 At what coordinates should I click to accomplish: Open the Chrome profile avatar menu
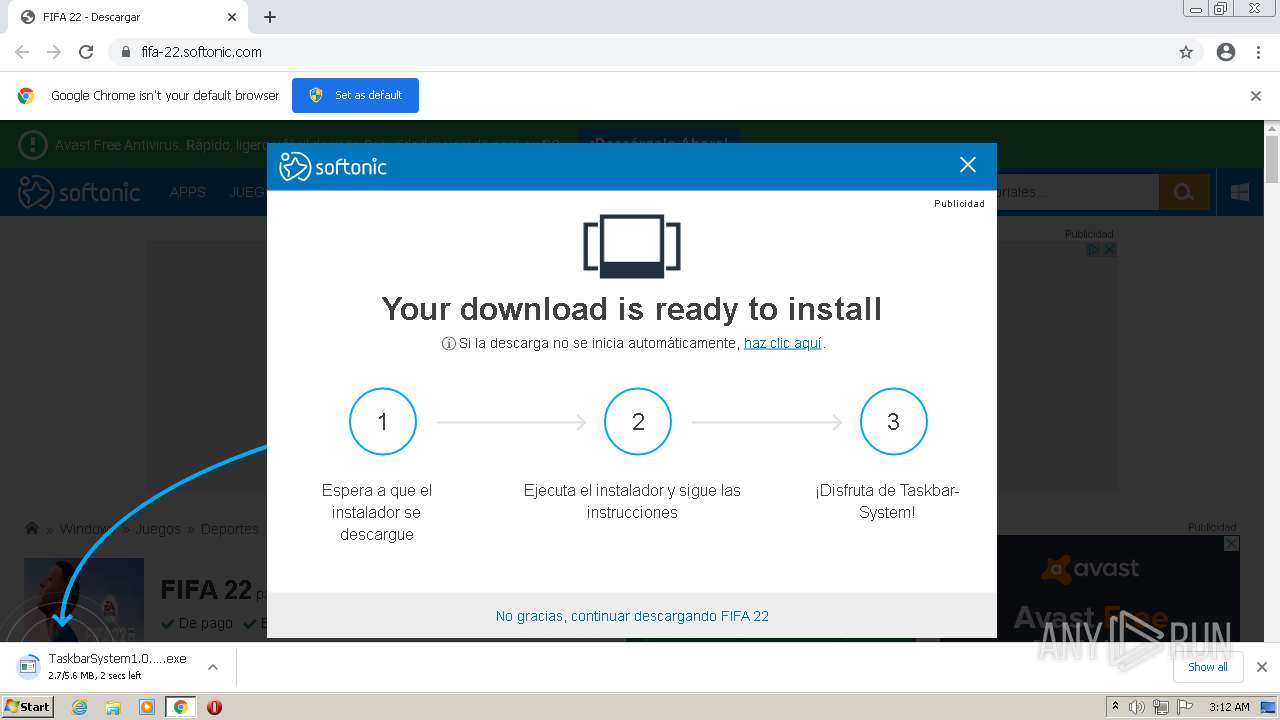click(x=1226, y=52)
